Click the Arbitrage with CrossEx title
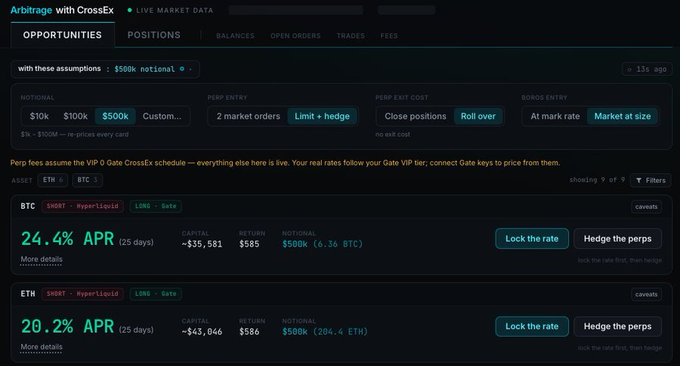This screenshot has width=680, height=366. point(62,10)
